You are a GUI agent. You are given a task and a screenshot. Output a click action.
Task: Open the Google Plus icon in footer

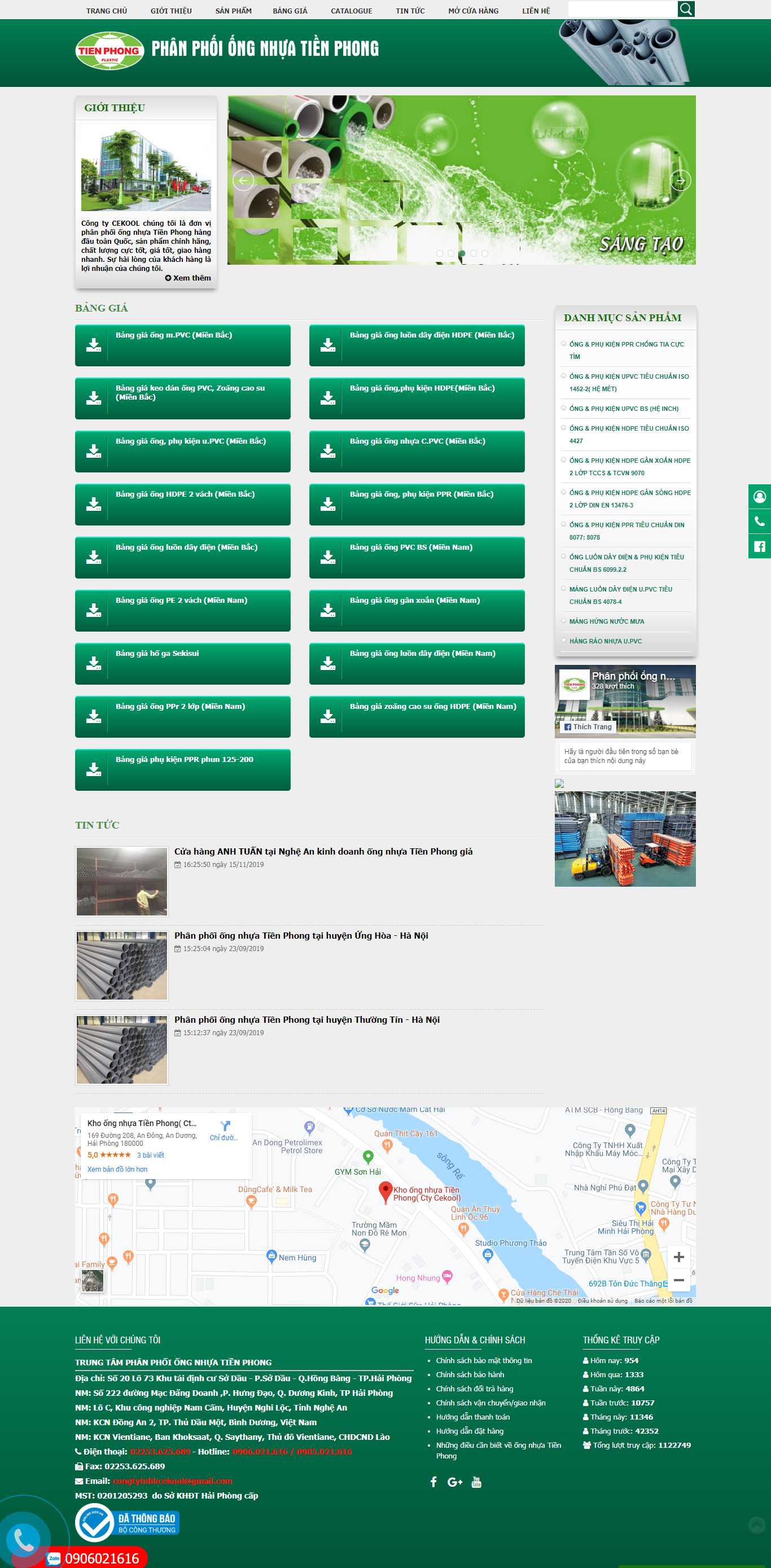(454, 1482)
